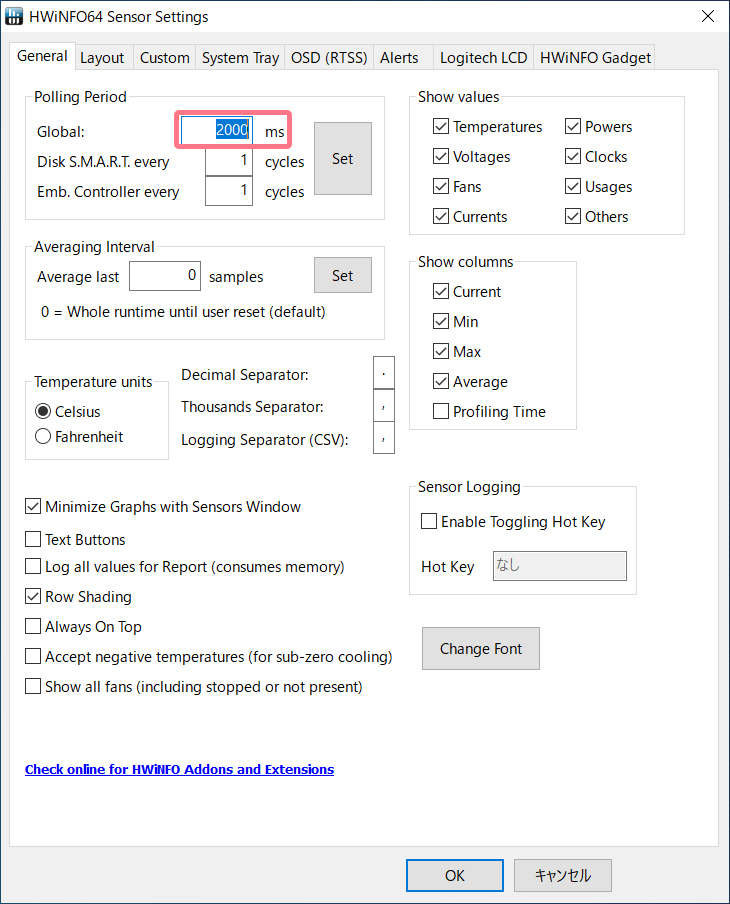Click the Global polling period input field

[x=217, y=130]
